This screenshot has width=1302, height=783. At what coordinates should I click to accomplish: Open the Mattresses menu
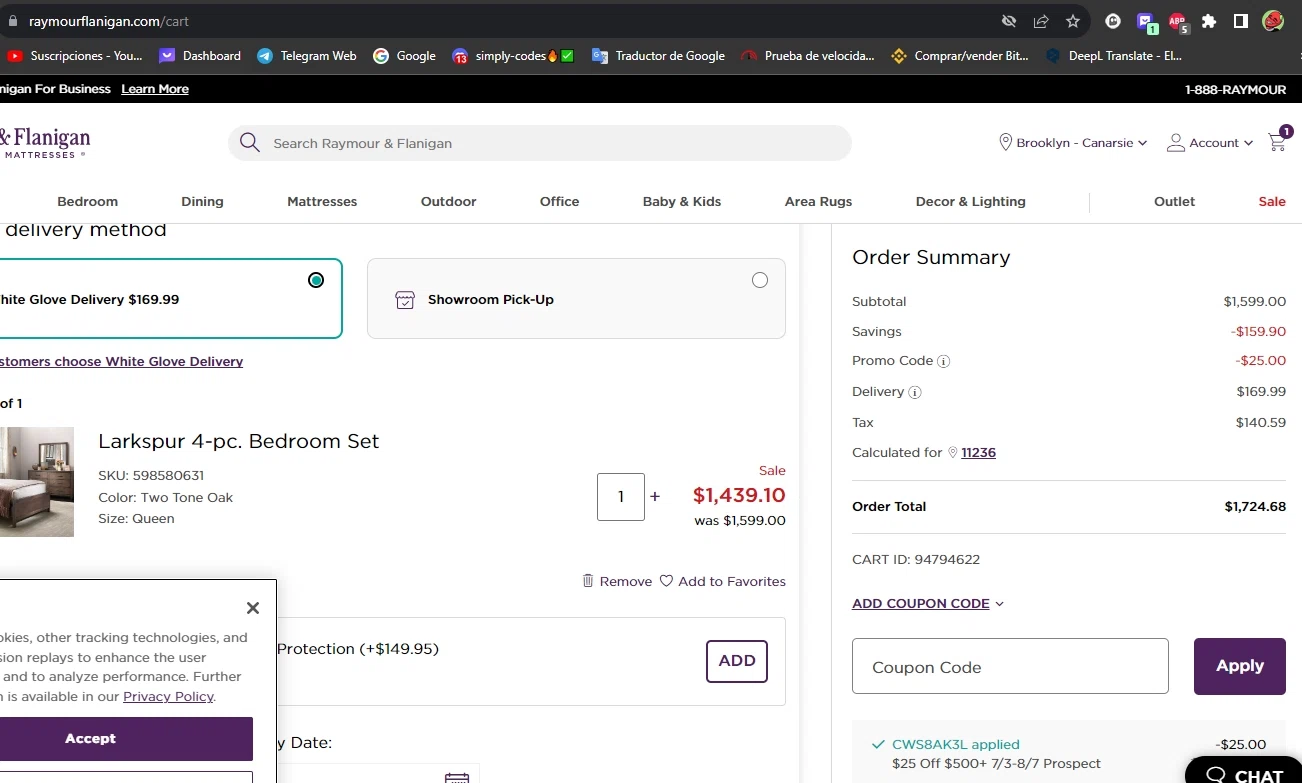tap(322, 201)
